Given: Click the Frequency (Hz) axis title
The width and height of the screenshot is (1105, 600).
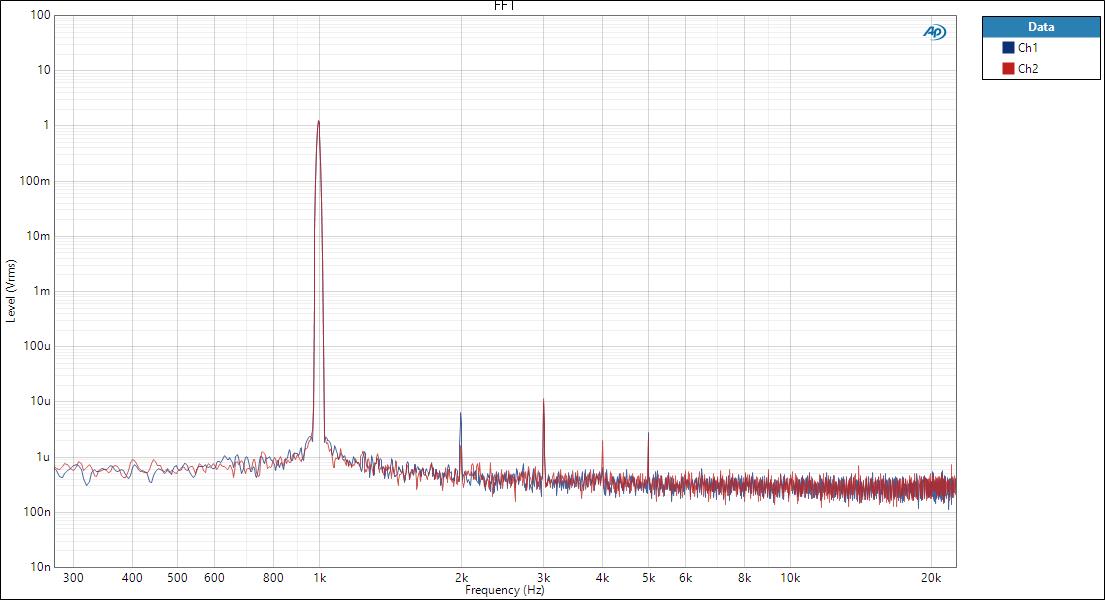Looking at the screenshot, I should (505, 590).
